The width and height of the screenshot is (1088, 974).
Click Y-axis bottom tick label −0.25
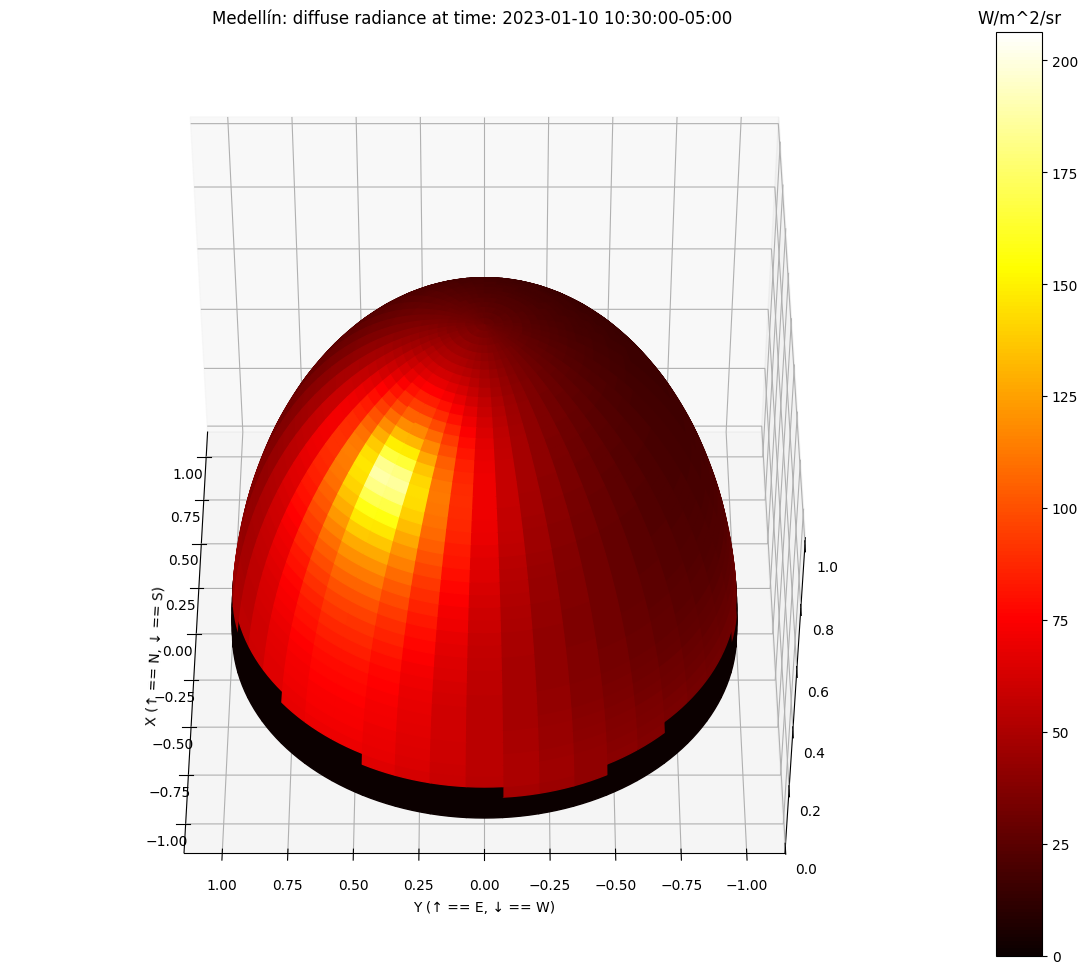coord(550,885)
